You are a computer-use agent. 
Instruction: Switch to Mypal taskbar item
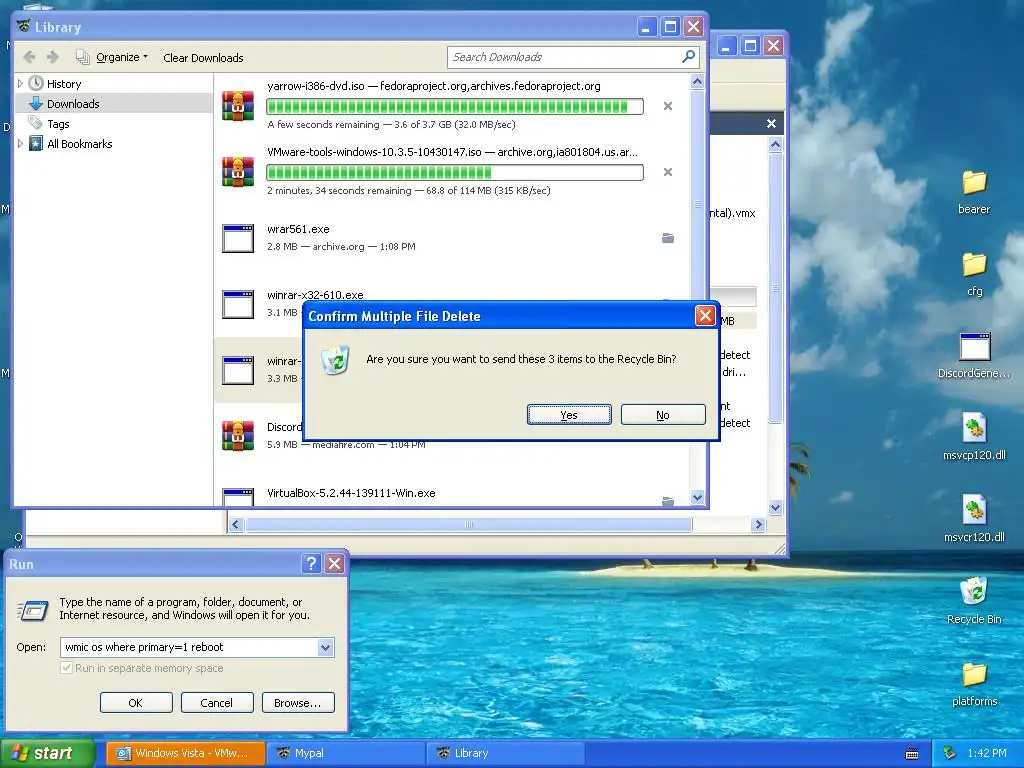(346, 753)
